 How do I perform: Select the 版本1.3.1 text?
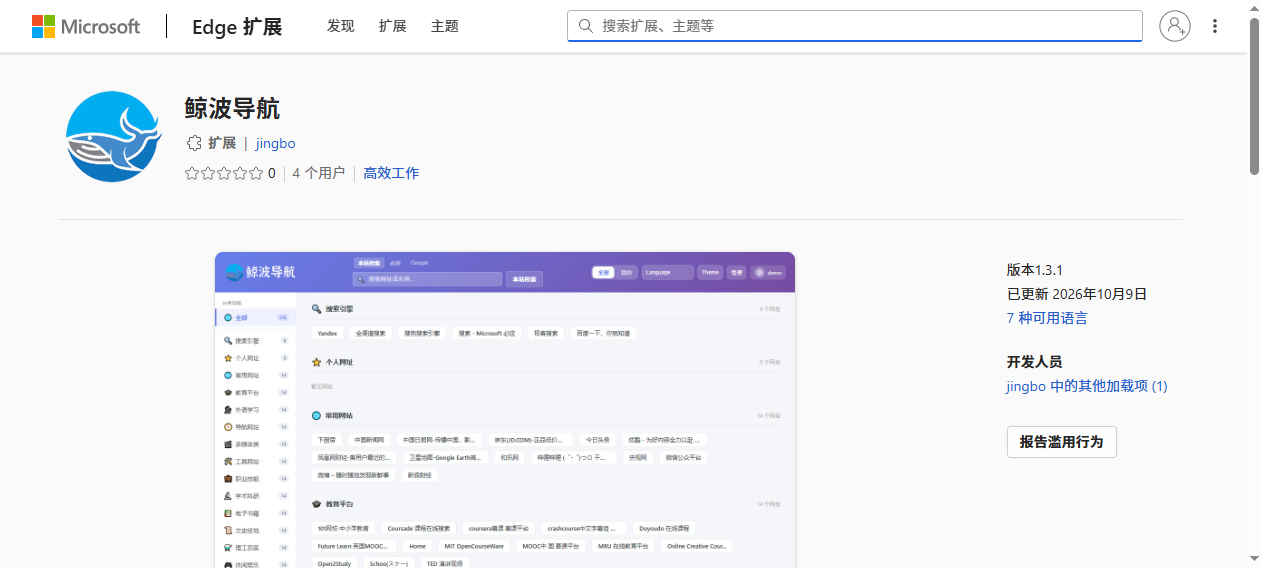pos(1034,270)
